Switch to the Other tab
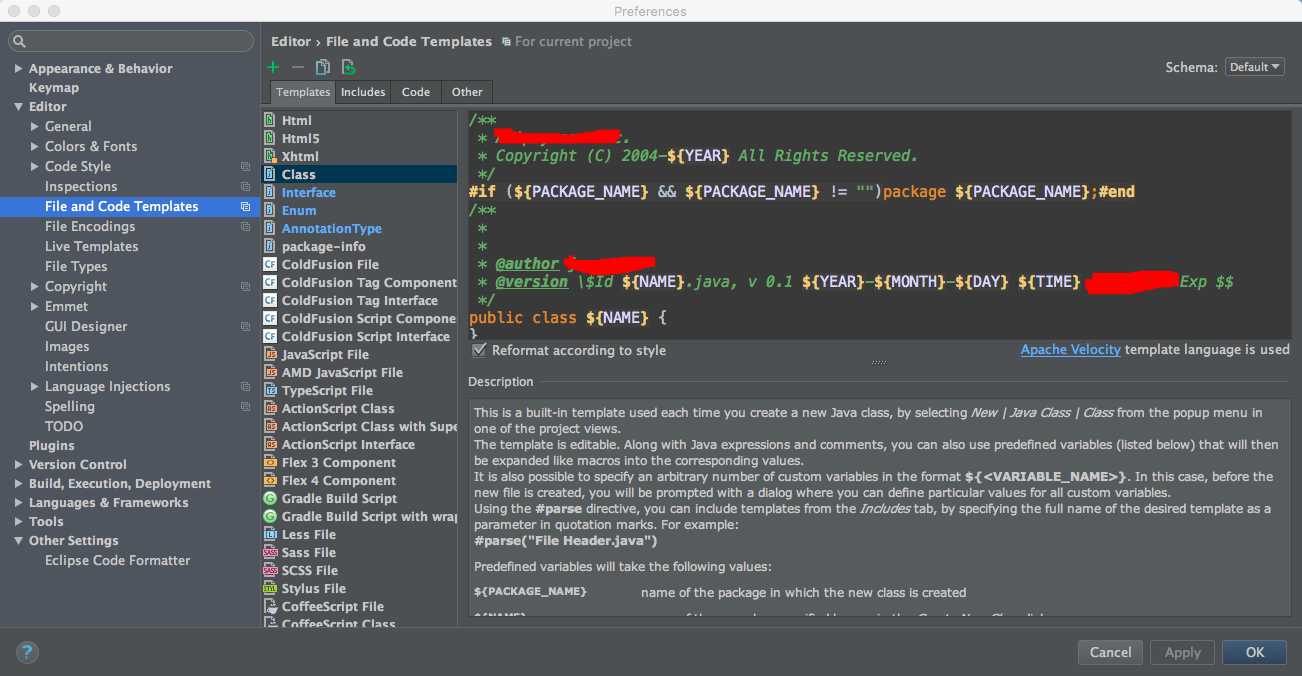1302x676 pixels. [x=466, y=92]
